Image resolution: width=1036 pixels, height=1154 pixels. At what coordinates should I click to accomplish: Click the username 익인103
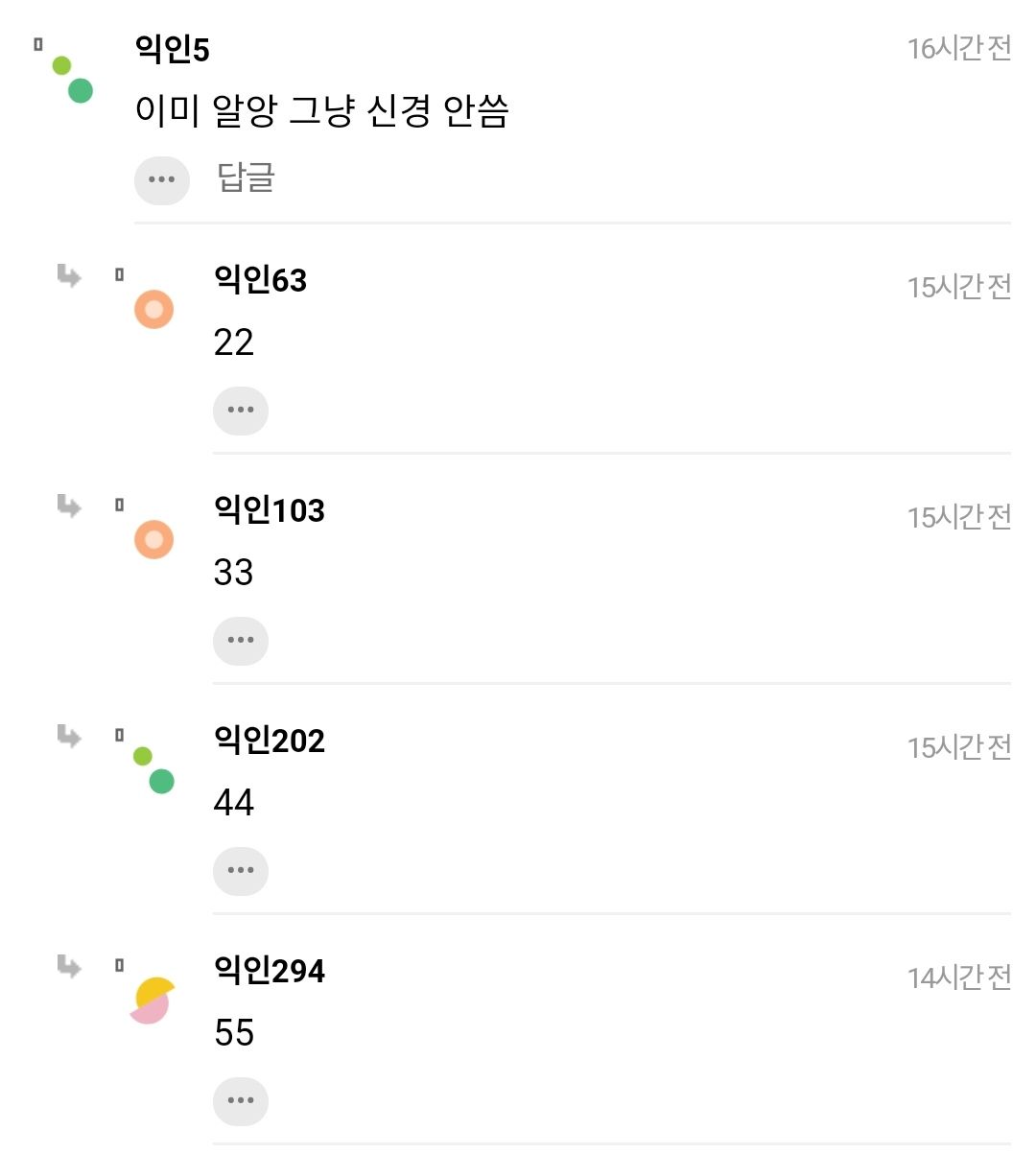pos(270,510)
